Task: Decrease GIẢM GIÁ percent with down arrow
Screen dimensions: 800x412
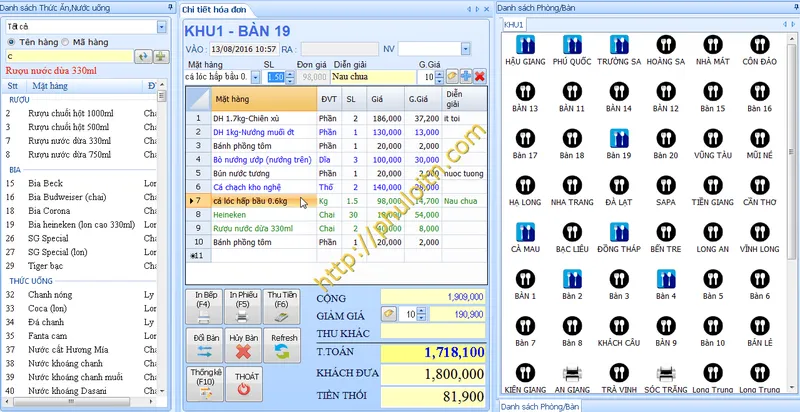Action: 421,317
